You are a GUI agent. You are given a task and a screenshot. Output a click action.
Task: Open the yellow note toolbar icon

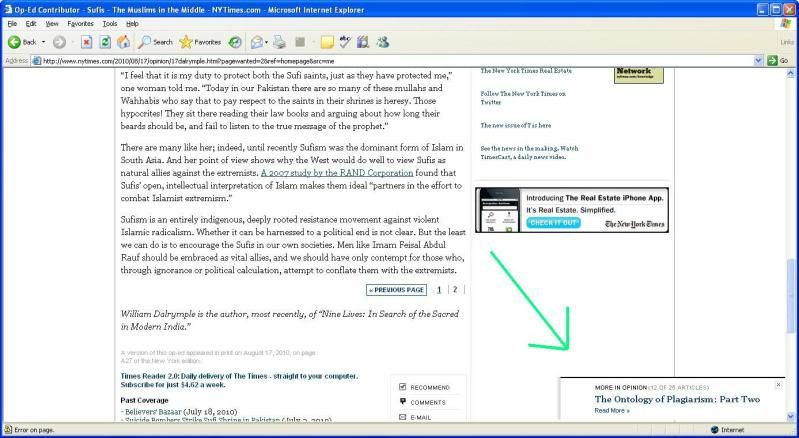pyautogui.click(x=327, y=42)
